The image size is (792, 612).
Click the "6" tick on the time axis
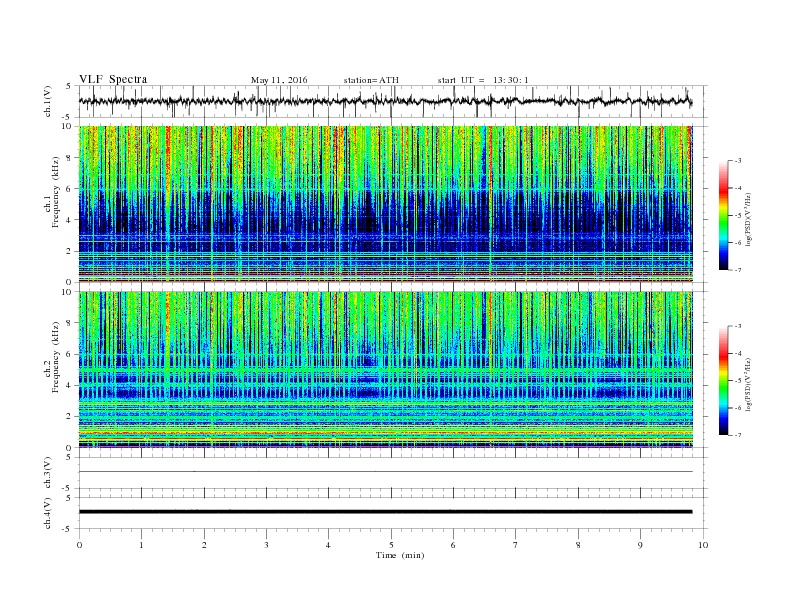point(453,545)
